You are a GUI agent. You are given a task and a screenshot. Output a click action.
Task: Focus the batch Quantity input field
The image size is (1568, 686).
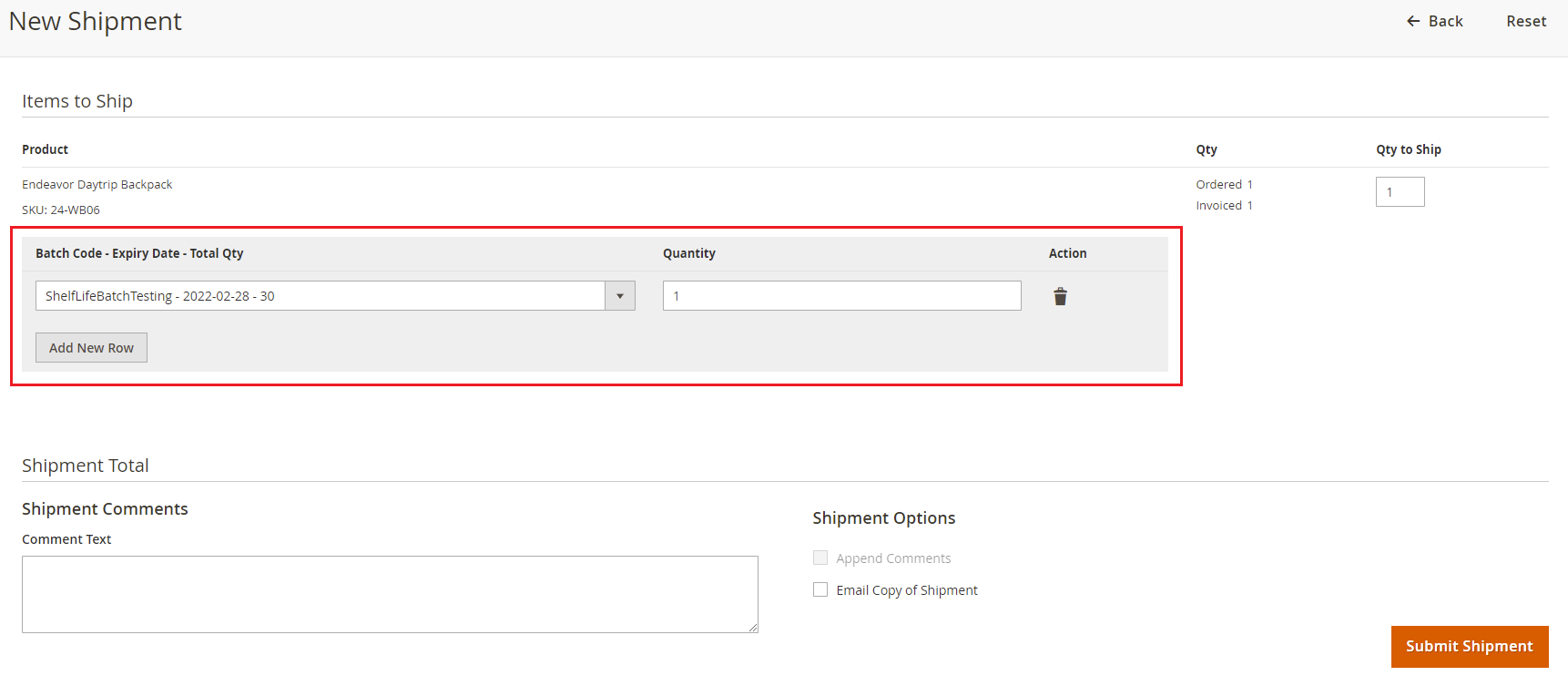(841, 296)
